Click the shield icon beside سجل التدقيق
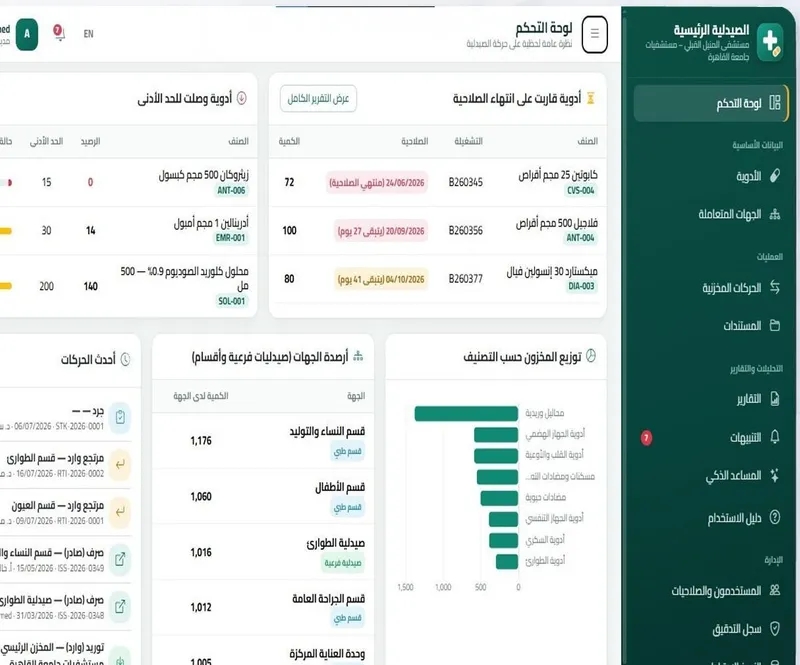Viewport: 800px width, 665px height. click(774, 629)
